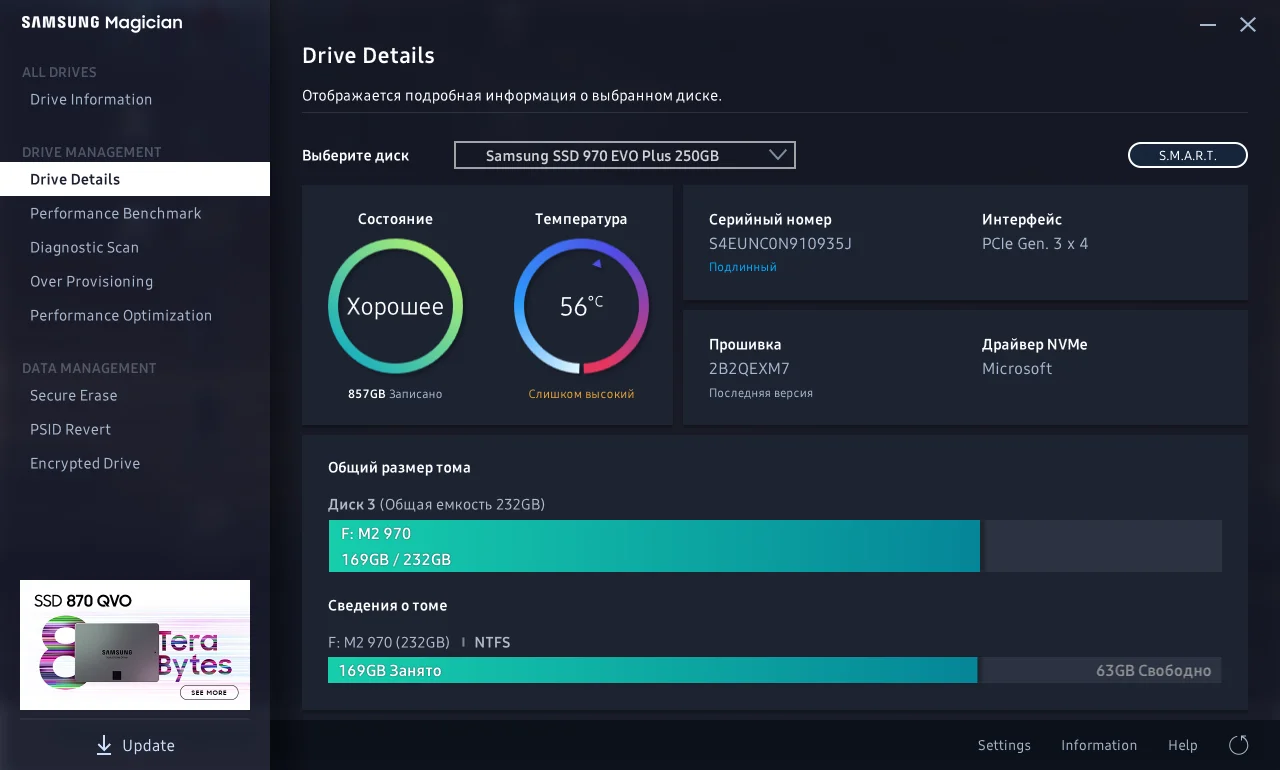Click the F: M2 970 volume usage bar

653,546
